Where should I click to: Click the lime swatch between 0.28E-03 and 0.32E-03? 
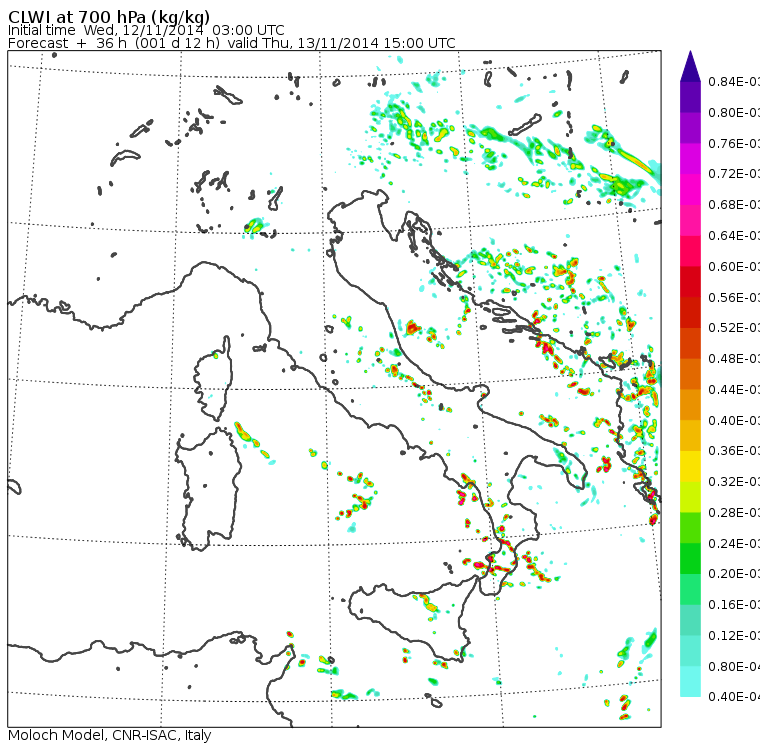click(690, 497)
